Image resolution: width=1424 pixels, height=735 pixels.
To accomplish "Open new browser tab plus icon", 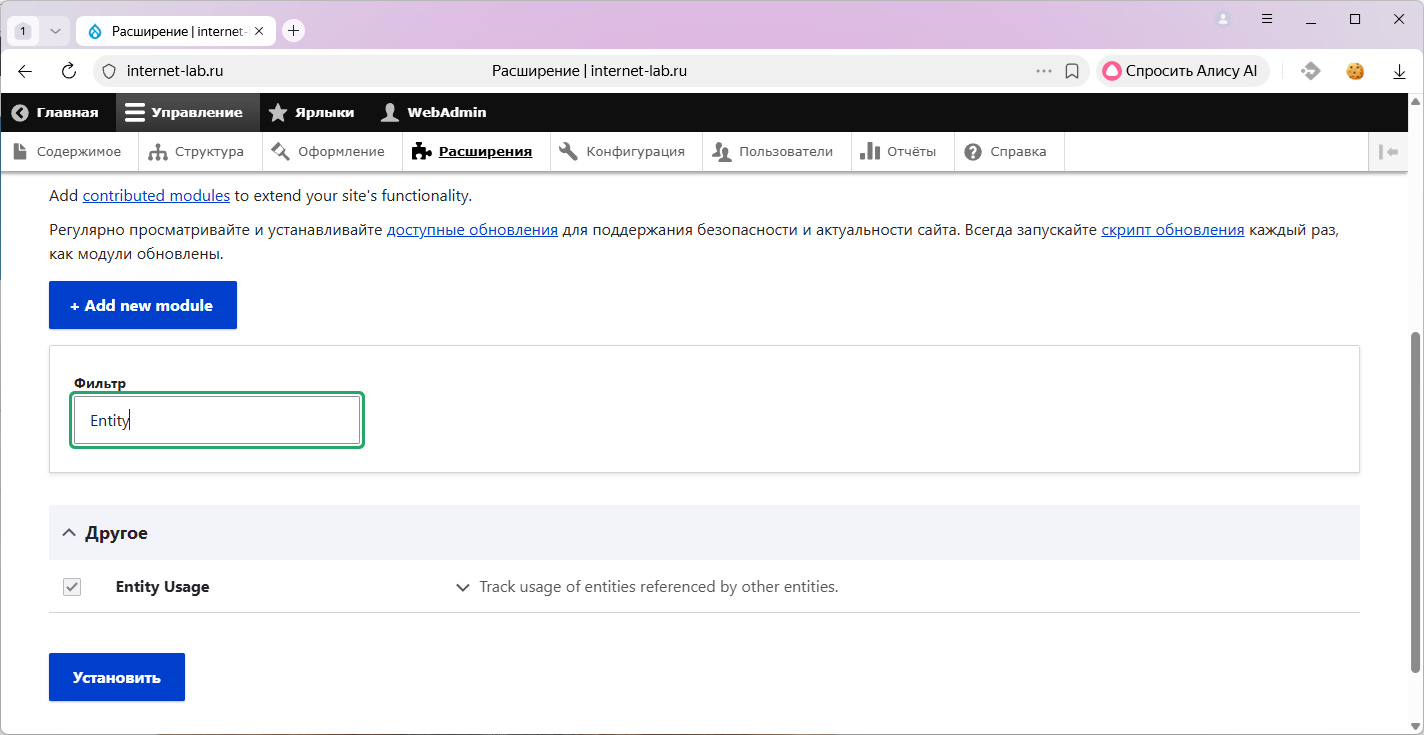I will (293, 31).
